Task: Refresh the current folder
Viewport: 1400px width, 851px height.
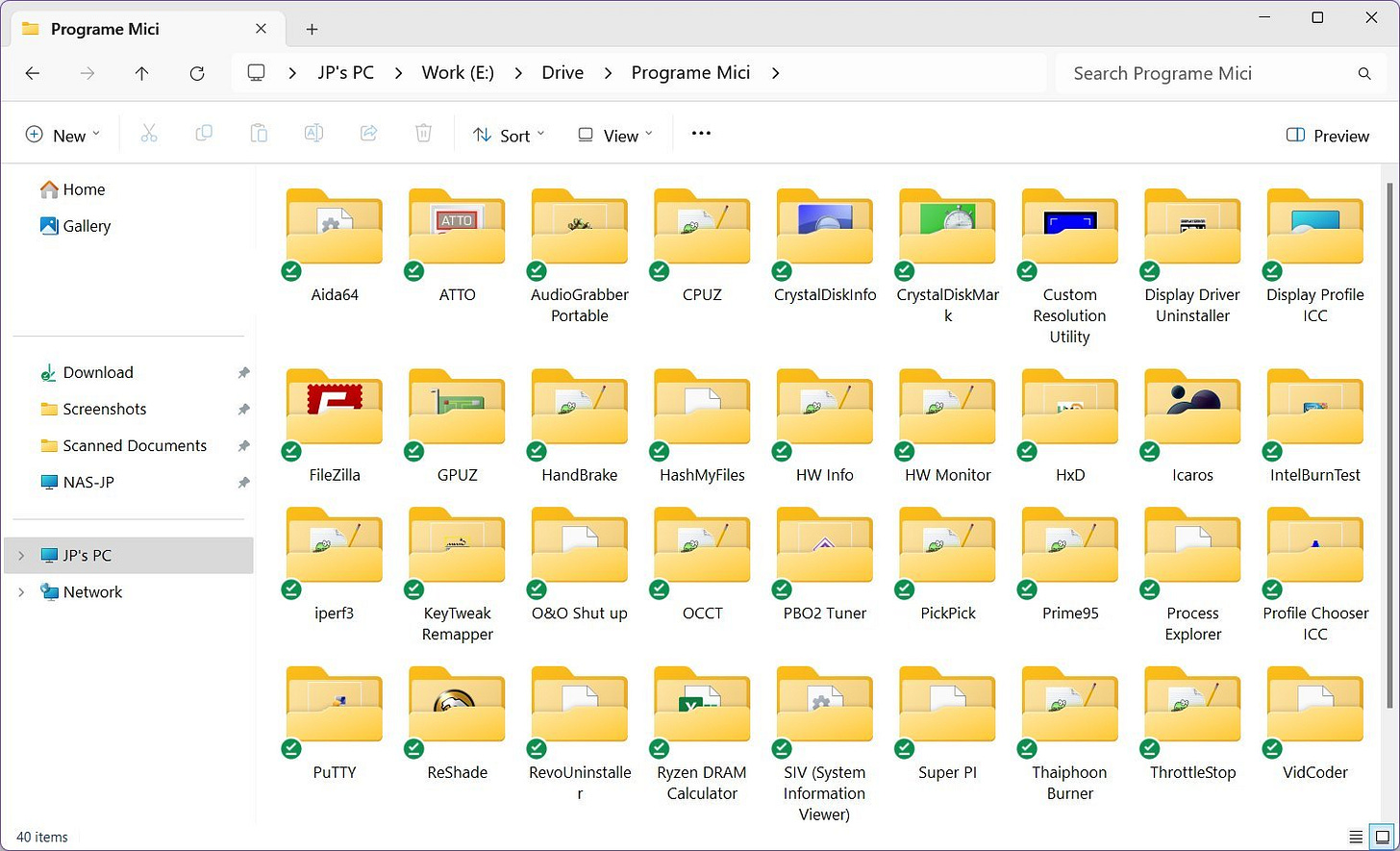Action: [197, 73]
